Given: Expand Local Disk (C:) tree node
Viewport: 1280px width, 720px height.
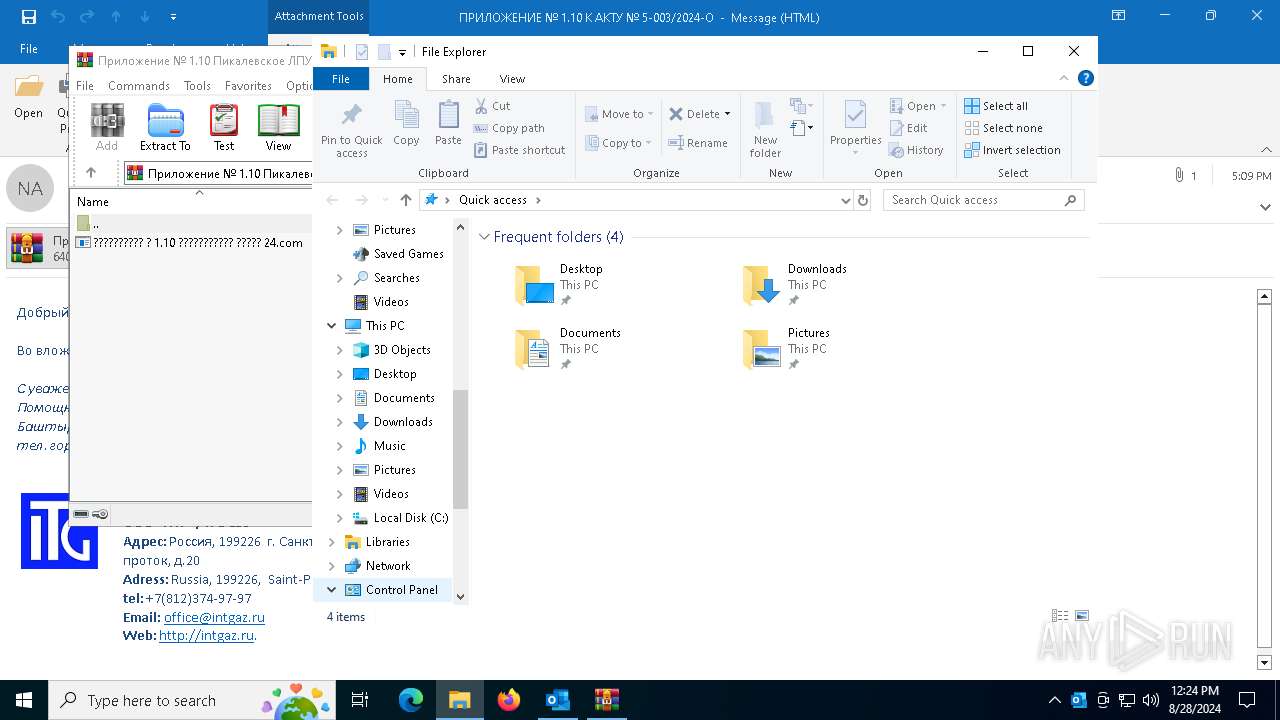Looking at the screenshot, I should pos(339,518).
